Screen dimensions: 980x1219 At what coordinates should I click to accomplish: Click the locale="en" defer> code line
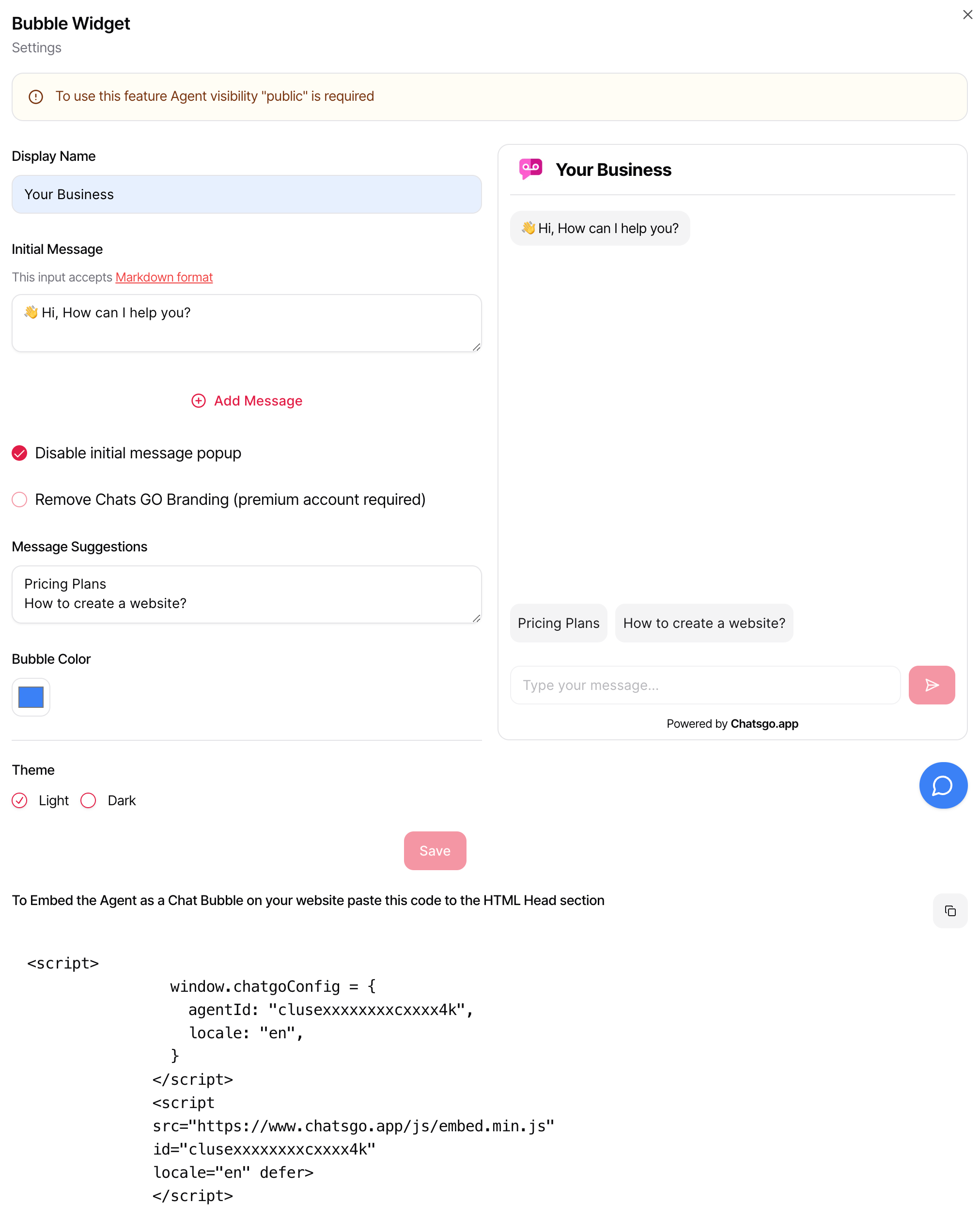click(233, 1172)
